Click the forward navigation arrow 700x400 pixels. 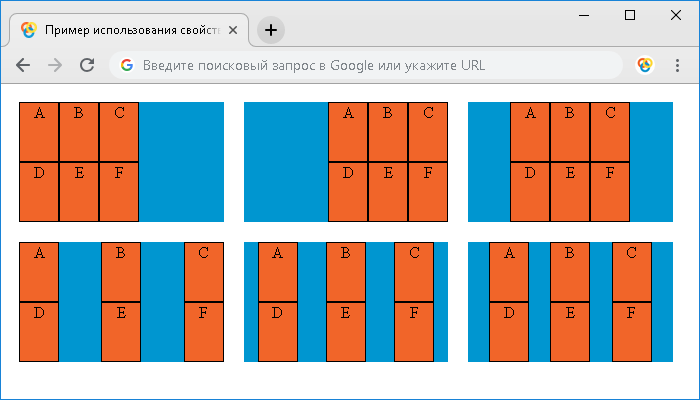55,65
